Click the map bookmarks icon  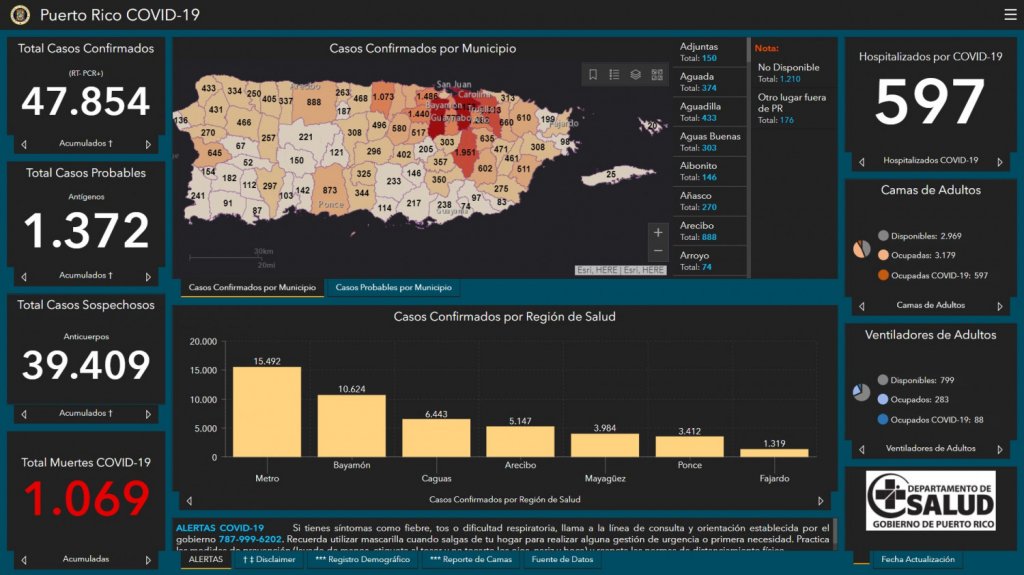tap(593, 75)
